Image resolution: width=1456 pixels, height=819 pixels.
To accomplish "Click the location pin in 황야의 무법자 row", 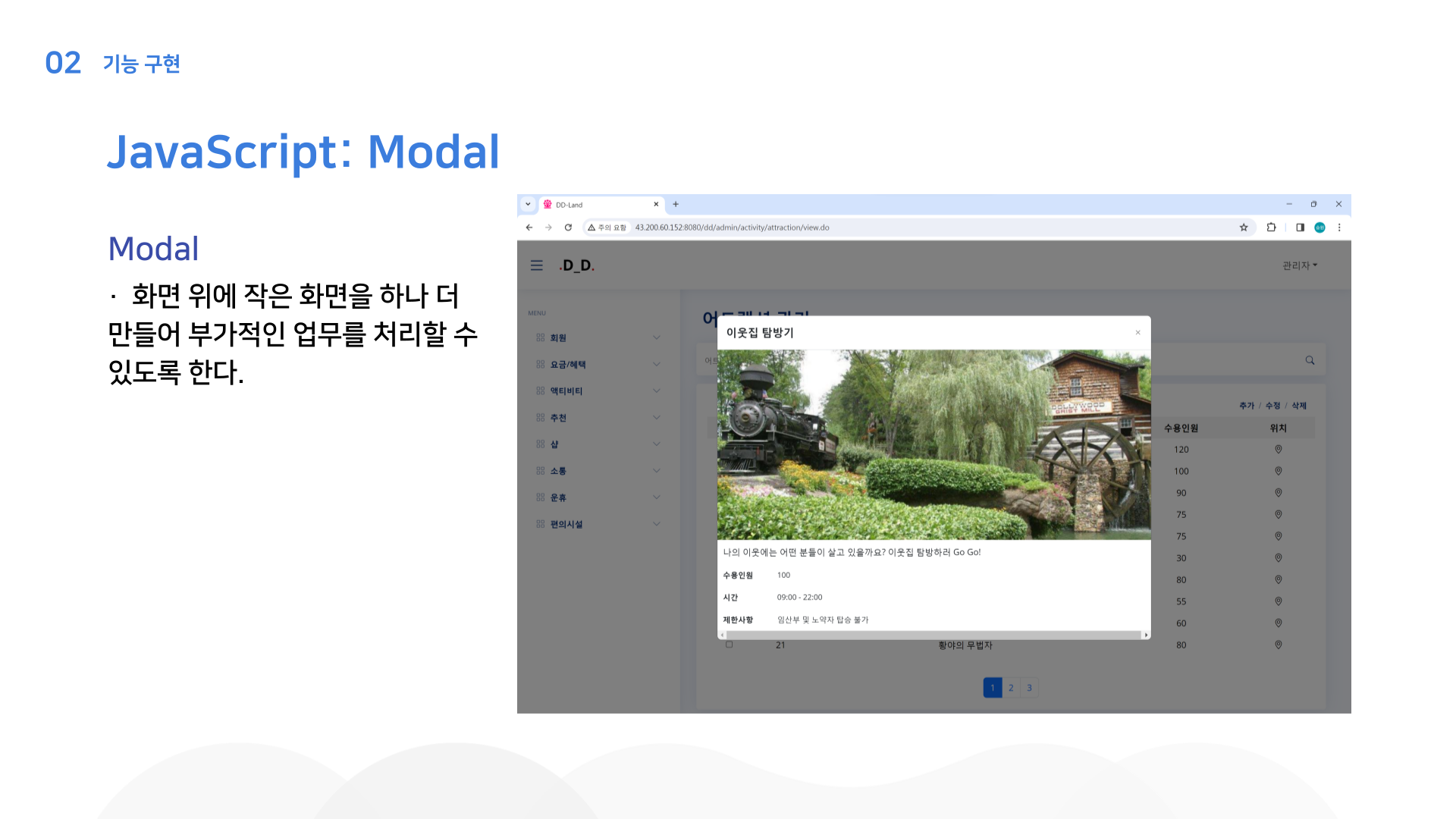I will pyautogui.click(x=1279, y=645).
